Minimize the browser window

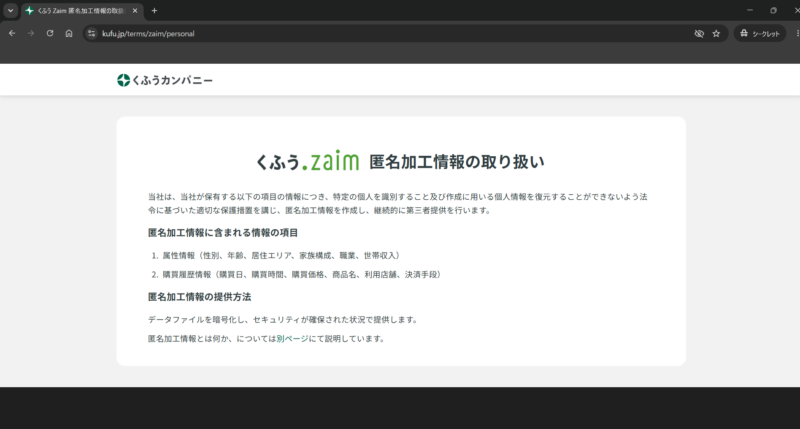(x=749, y=10)
